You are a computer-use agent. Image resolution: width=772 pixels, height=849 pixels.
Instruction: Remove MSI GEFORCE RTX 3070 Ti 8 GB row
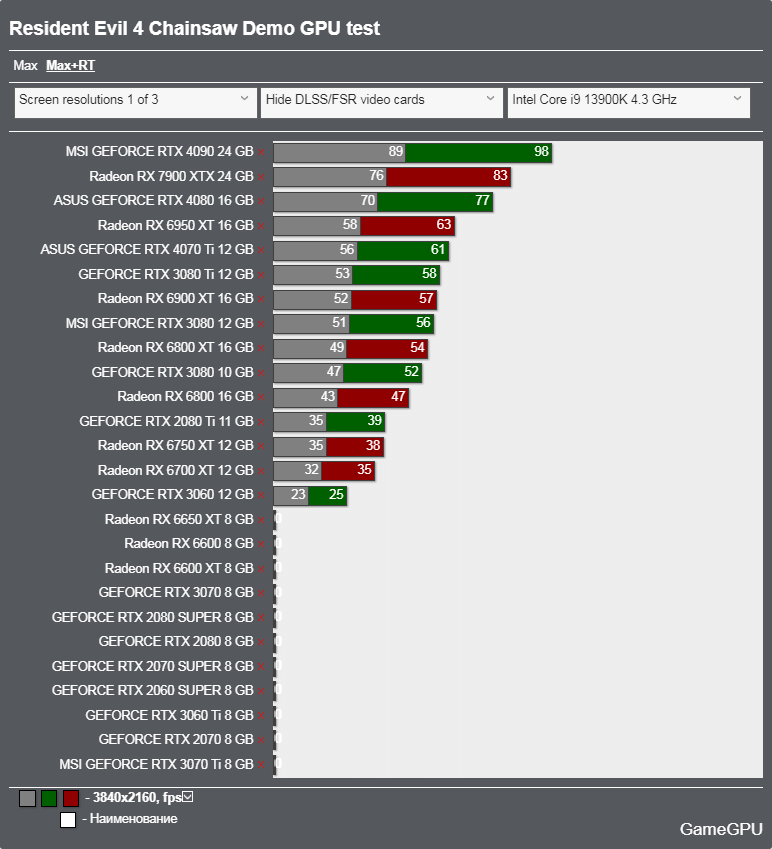pos(261,765)
